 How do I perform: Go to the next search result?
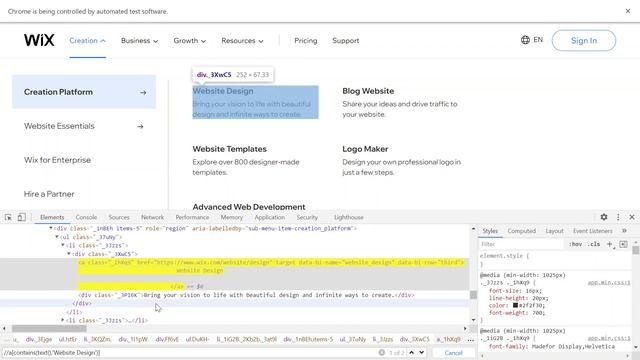coord(422,352)
